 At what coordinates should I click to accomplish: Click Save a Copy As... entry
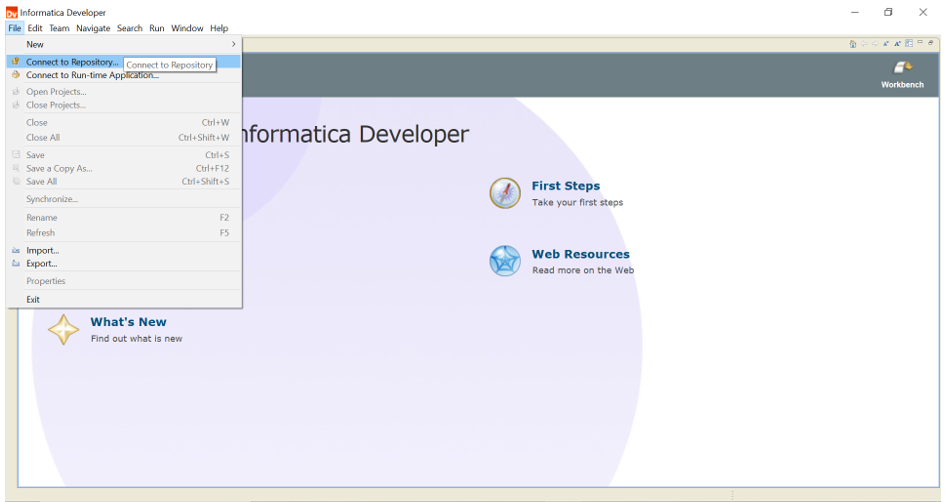(123, 168)
